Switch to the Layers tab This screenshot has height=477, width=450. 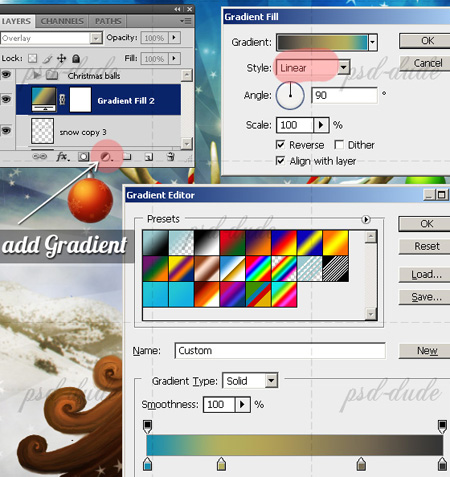coord(16,21)
